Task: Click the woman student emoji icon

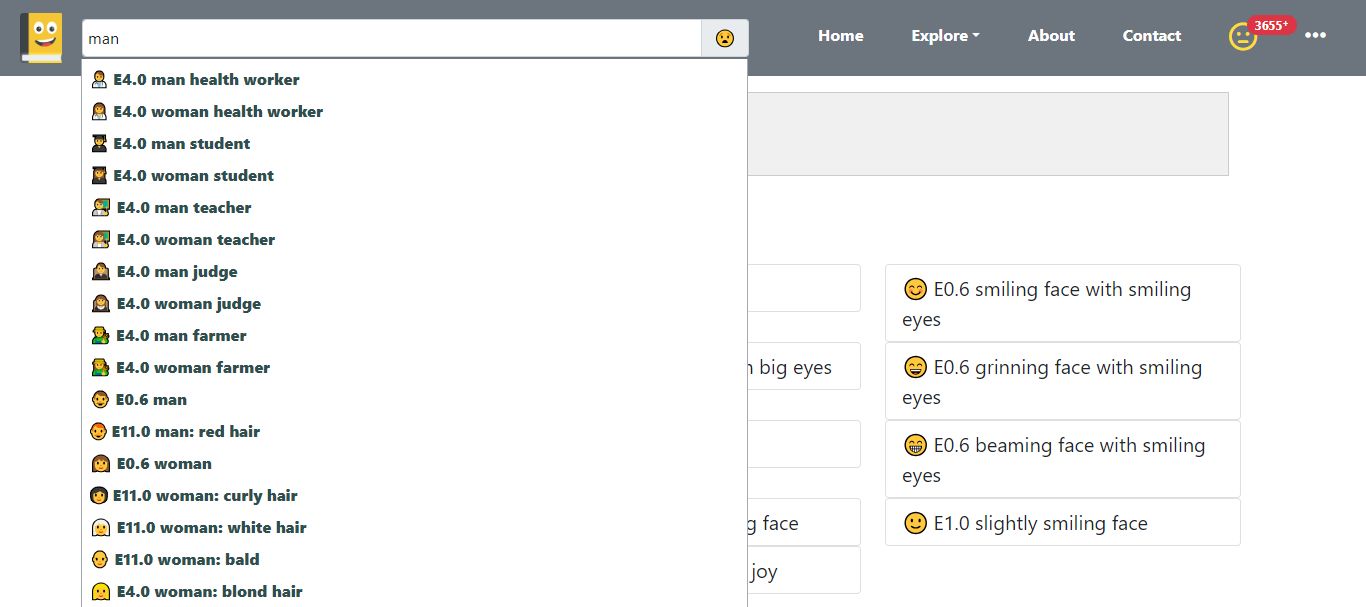Action: (99, 176)
